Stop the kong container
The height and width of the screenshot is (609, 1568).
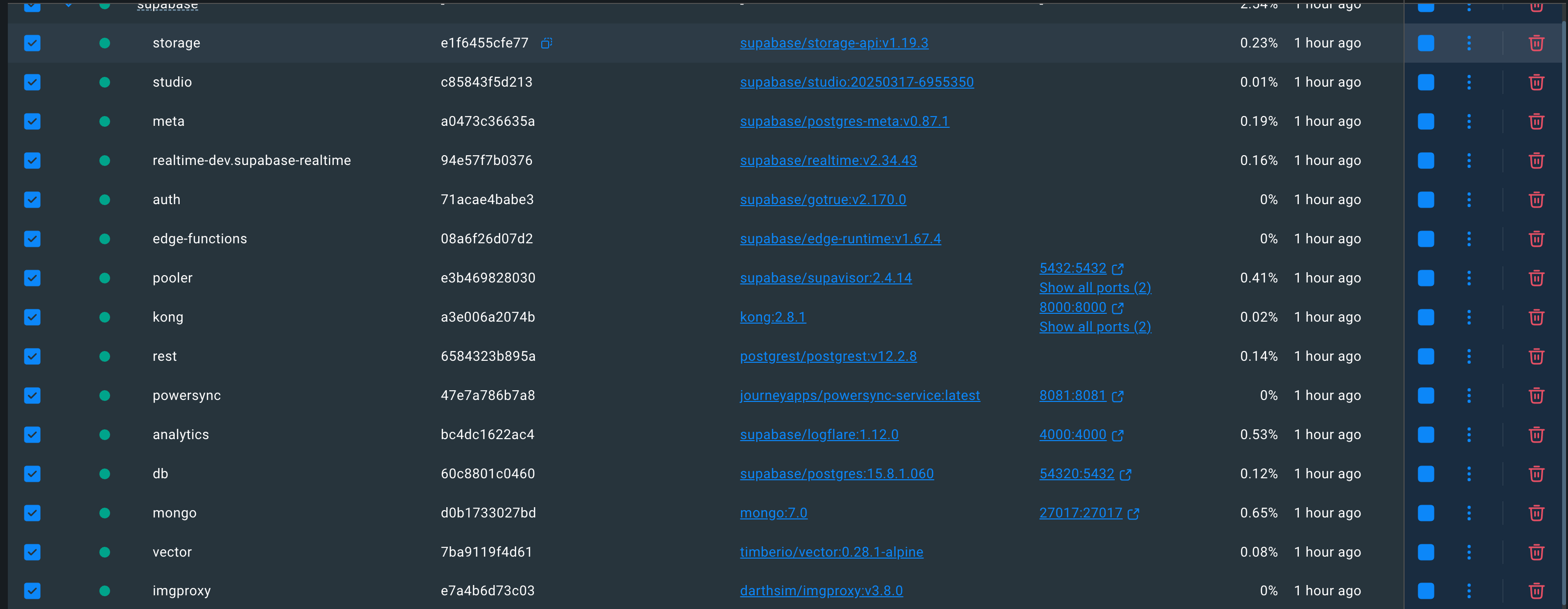pos(1426,317)
